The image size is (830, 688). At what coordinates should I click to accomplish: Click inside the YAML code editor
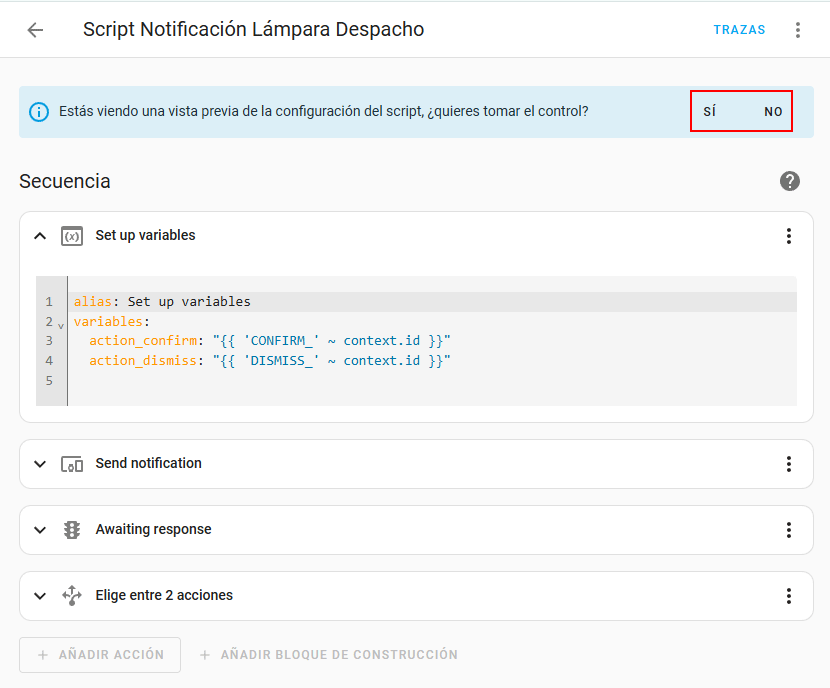coord(430,341)
